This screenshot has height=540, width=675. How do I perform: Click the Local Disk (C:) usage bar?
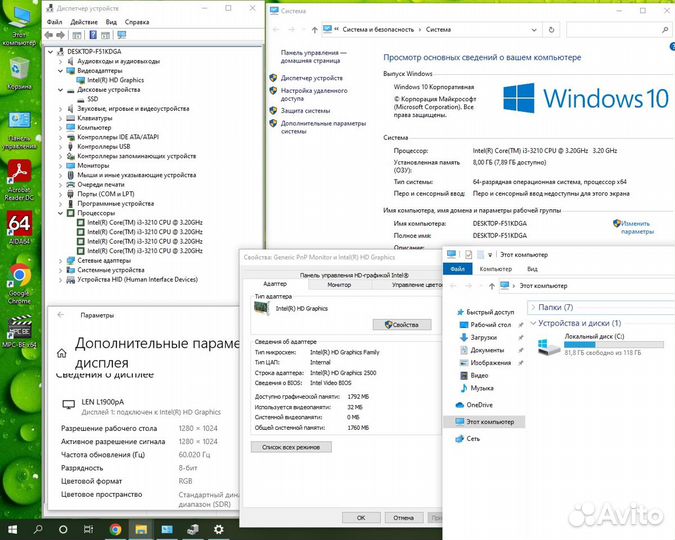[x=614, y=344]
